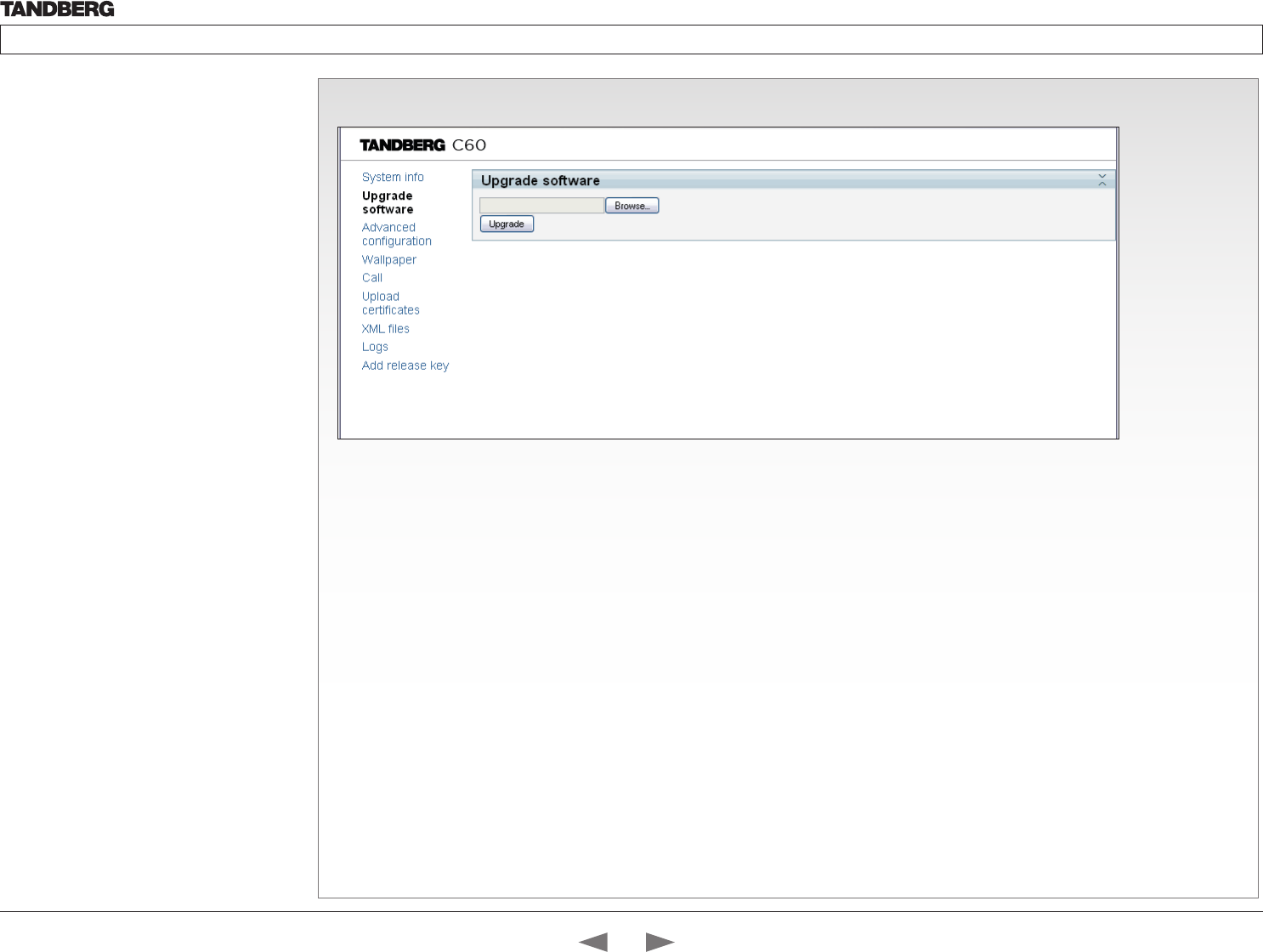Click the TANDBERG logo in page header
Image resolution: width=1263 pixels, height=952 pixels.
[57, 9]
